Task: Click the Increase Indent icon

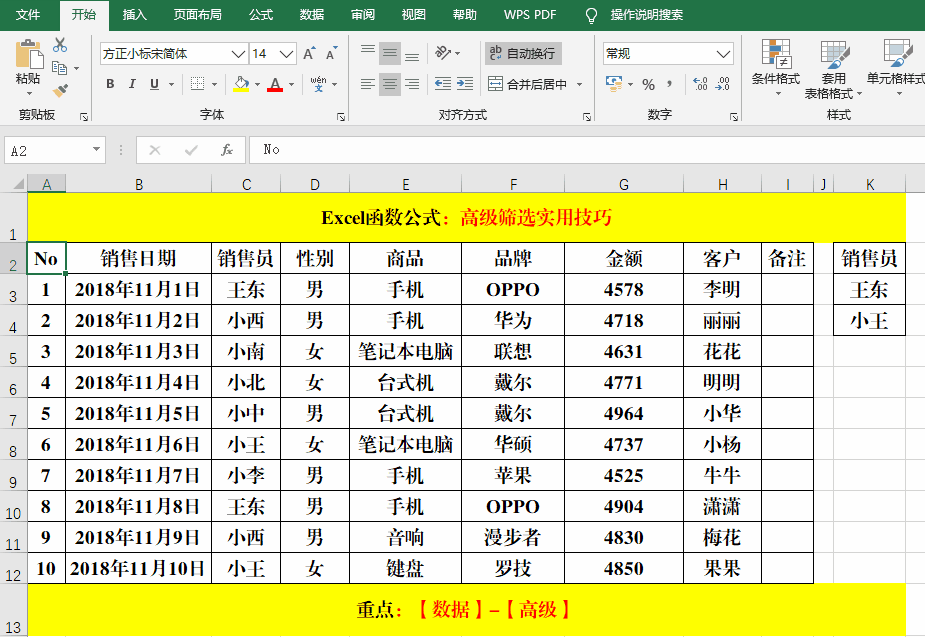Action: pyautogui.click(x=466, y=84)
